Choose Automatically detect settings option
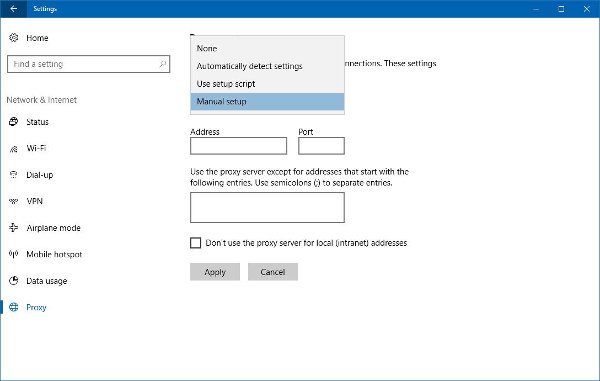 pos(267,66)
